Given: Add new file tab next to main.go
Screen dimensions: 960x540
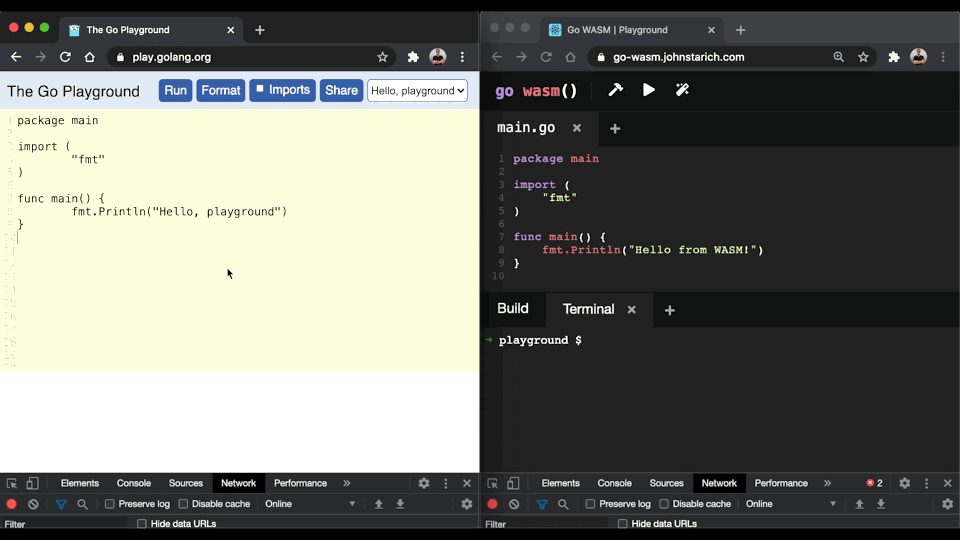Looking at the screenshot, I should pos(615,129).
